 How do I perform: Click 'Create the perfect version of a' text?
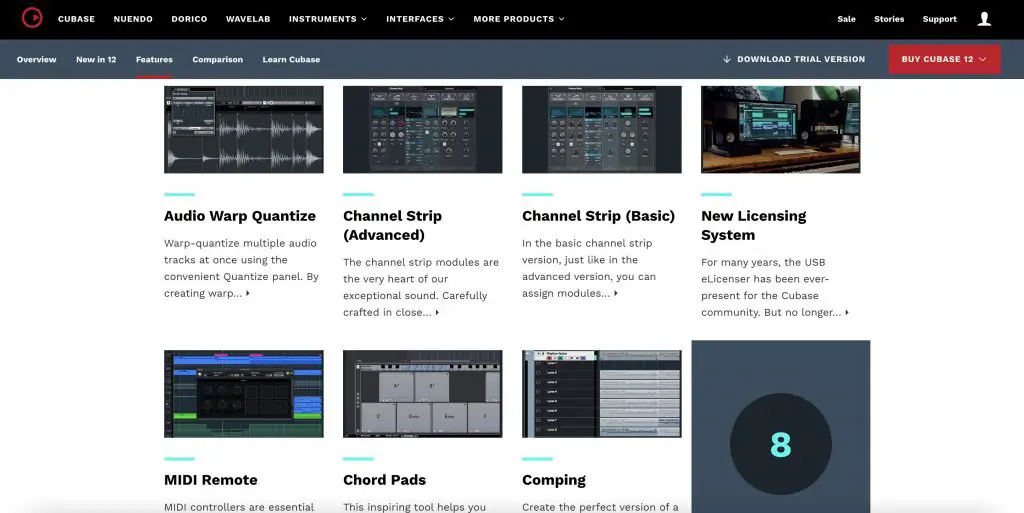tap(600, 507)
